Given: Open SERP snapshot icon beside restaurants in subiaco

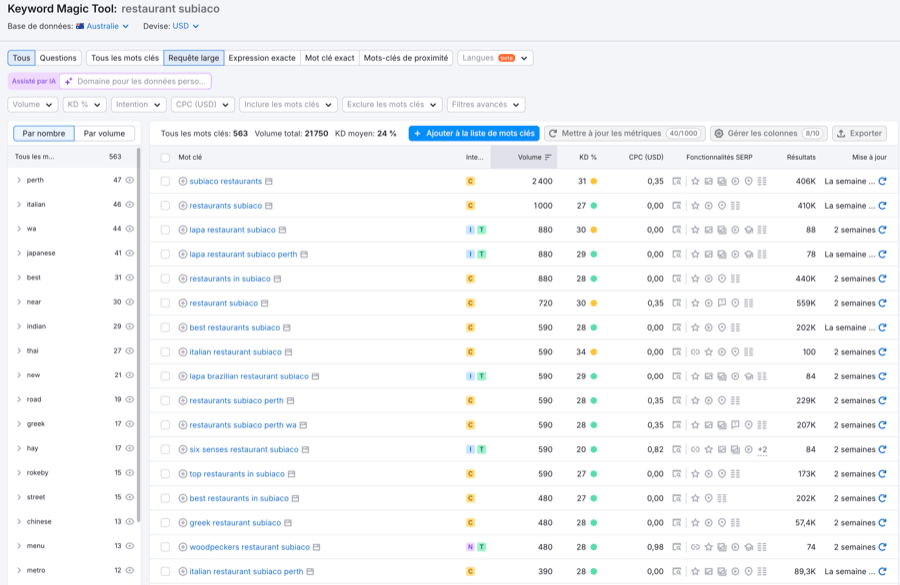Looking at the screenshot, I should pyautogui.click(x=277, y=278).
